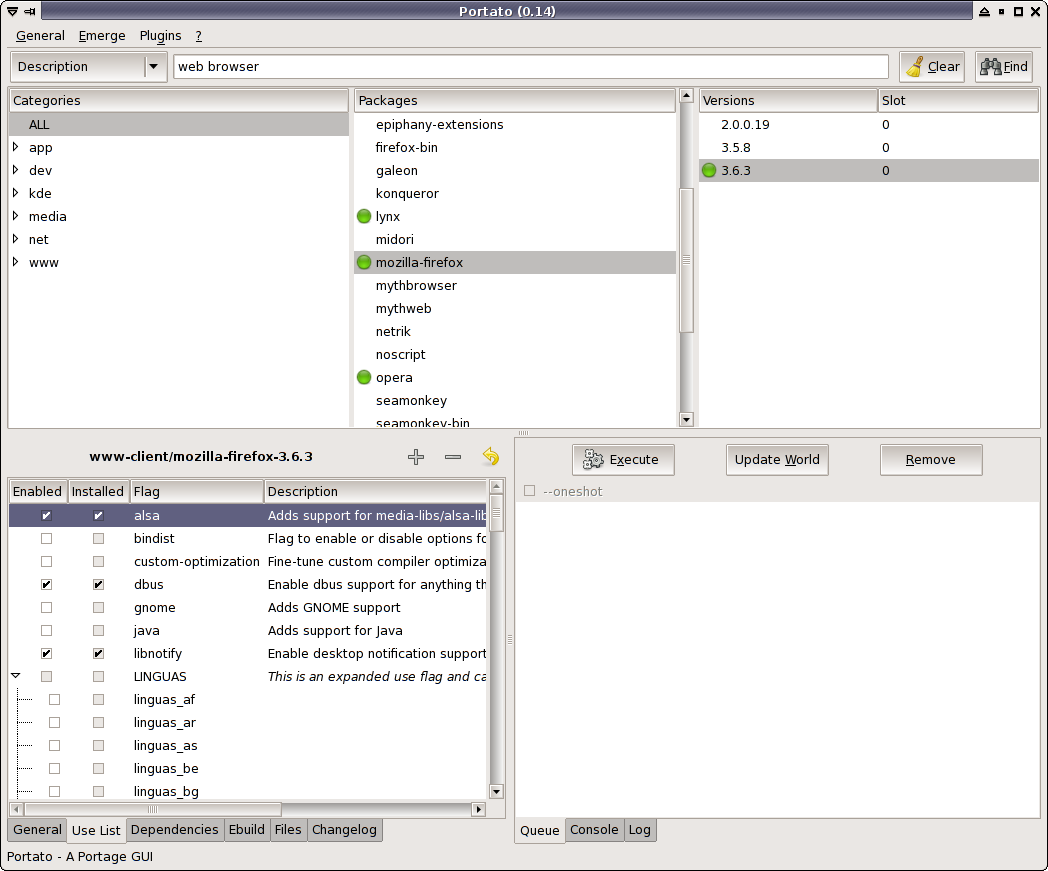This screenshot has width=1048, height=871.
Task: Uncheck the libnotify enabled checkbox
Action: tap(46, 654)
